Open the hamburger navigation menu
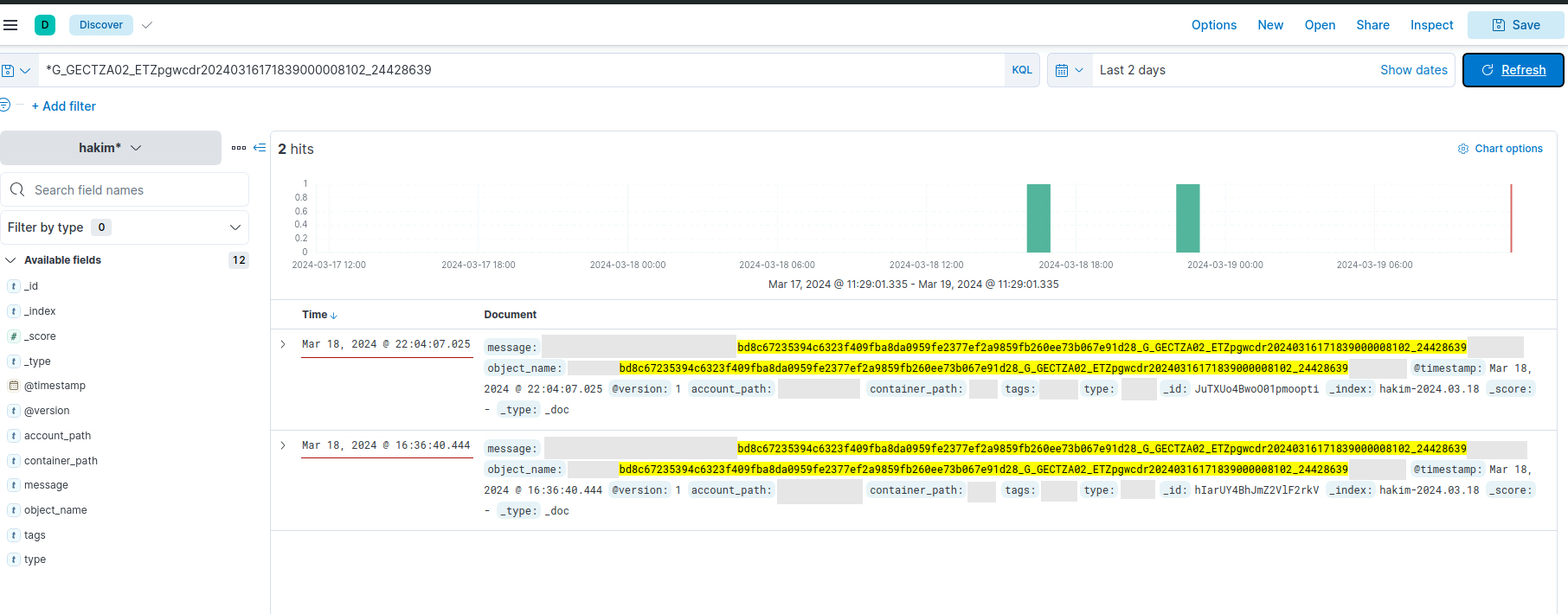The width and height of the screenshot is (1568, 614). [x=10, y=25]
